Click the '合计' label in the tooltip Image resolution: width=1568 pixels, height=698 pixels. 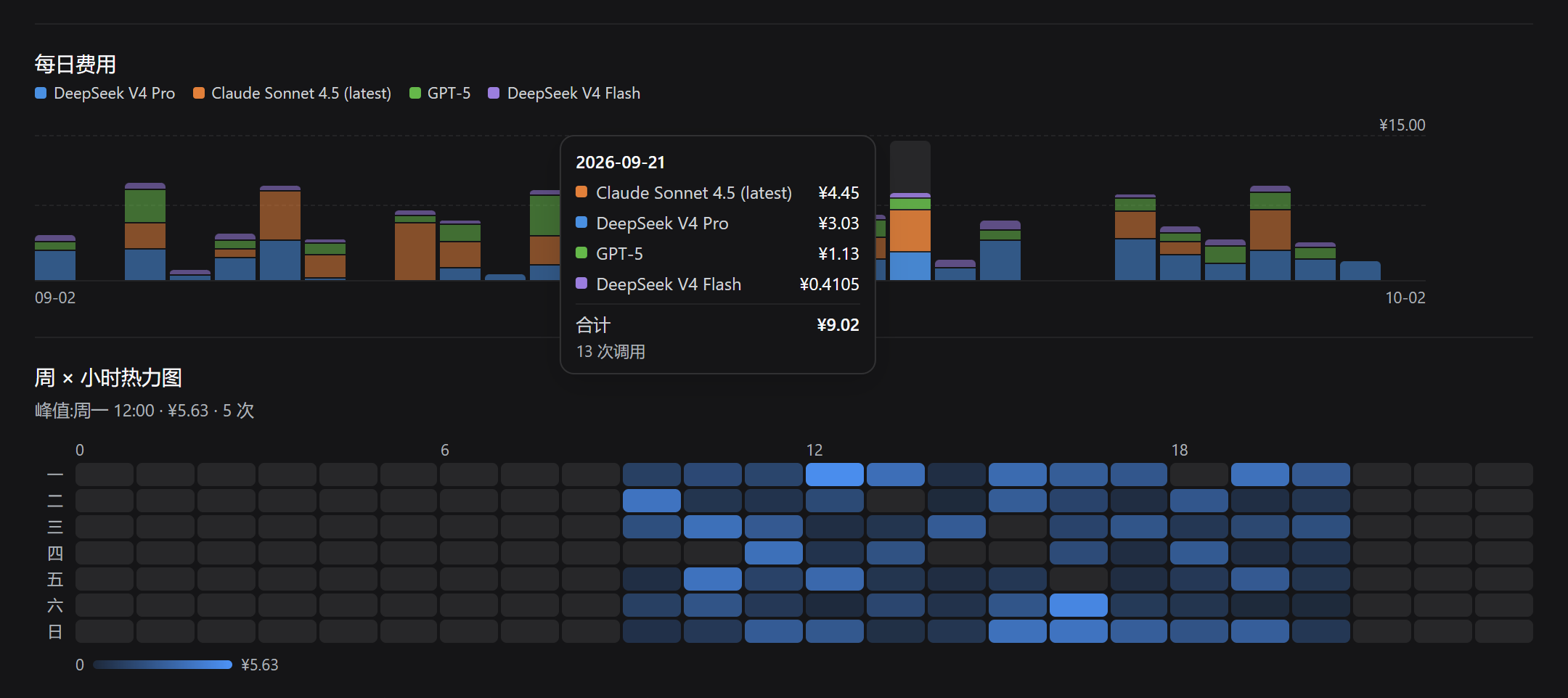coord(593,325)
